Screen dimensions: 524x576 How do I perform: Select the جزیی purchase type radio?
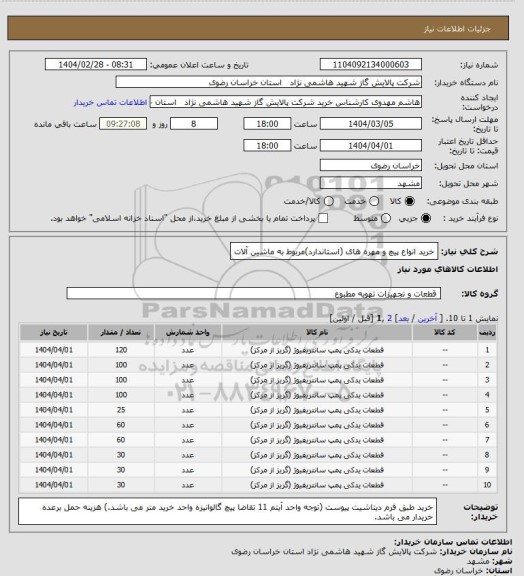coord(426,218)
